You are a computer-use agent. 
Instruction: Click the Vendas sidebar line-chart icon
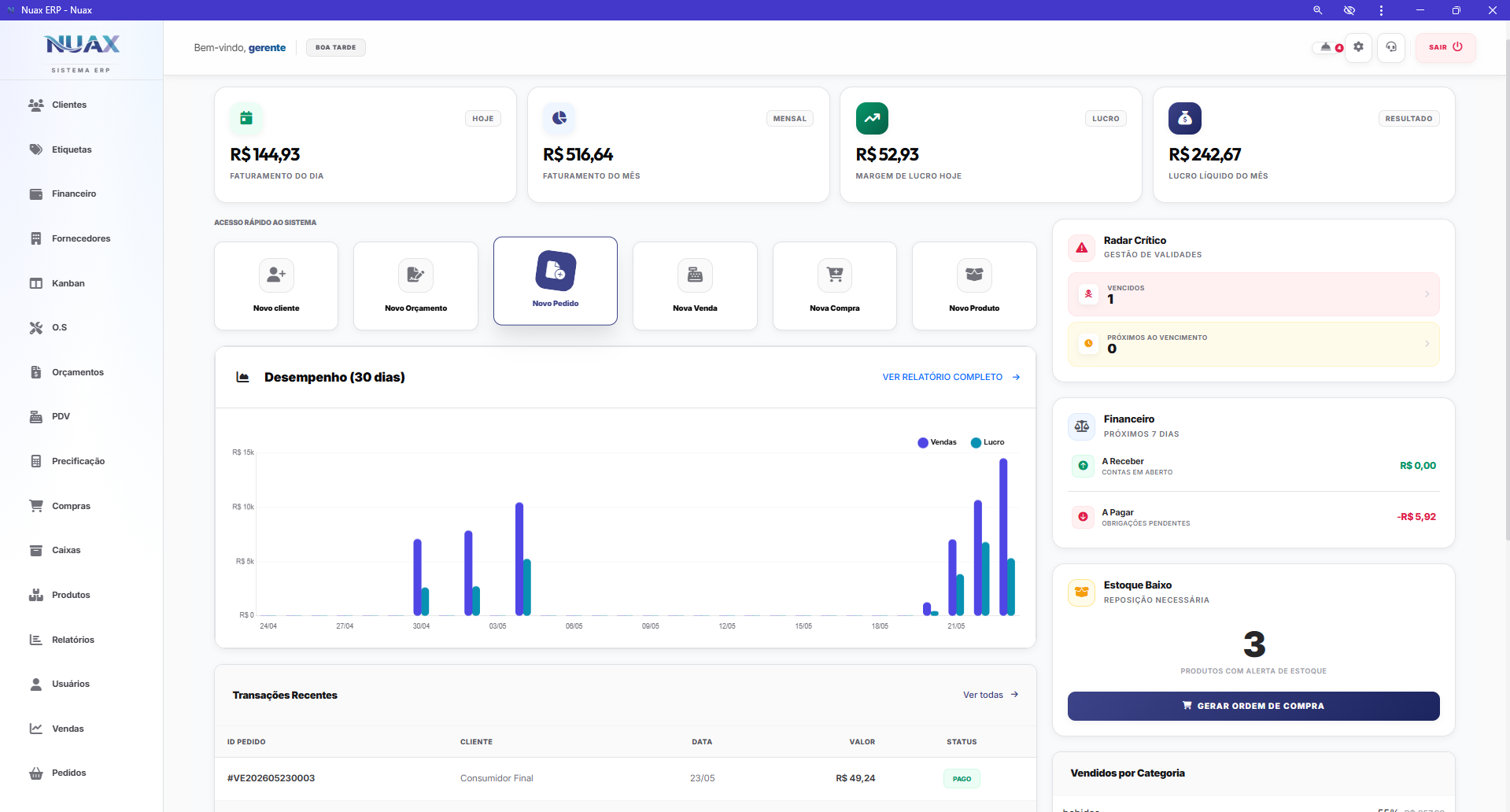pyautogui.click(x=36, y=729)
